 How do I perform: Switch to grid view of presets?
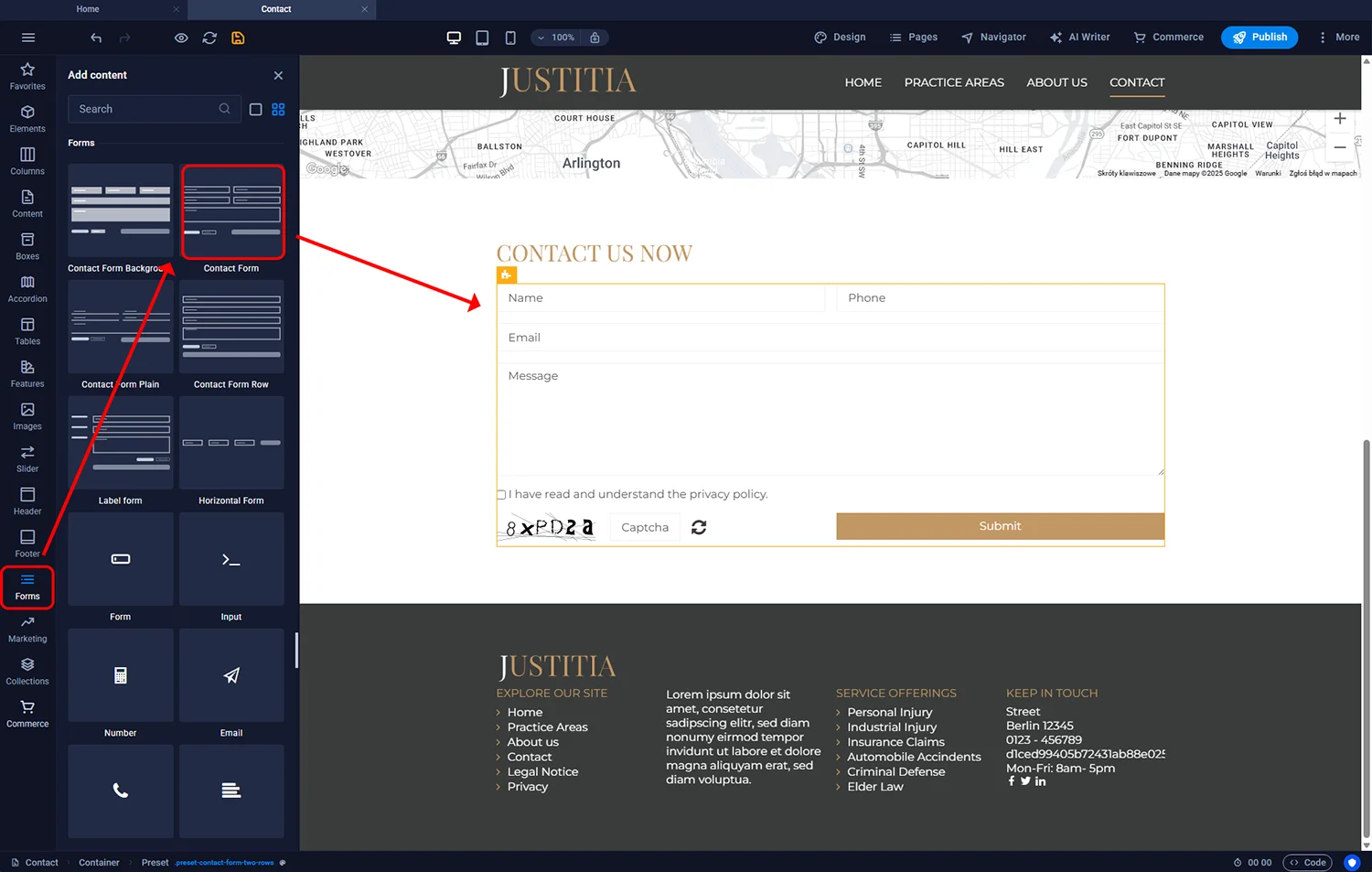[x=278, y=110]
